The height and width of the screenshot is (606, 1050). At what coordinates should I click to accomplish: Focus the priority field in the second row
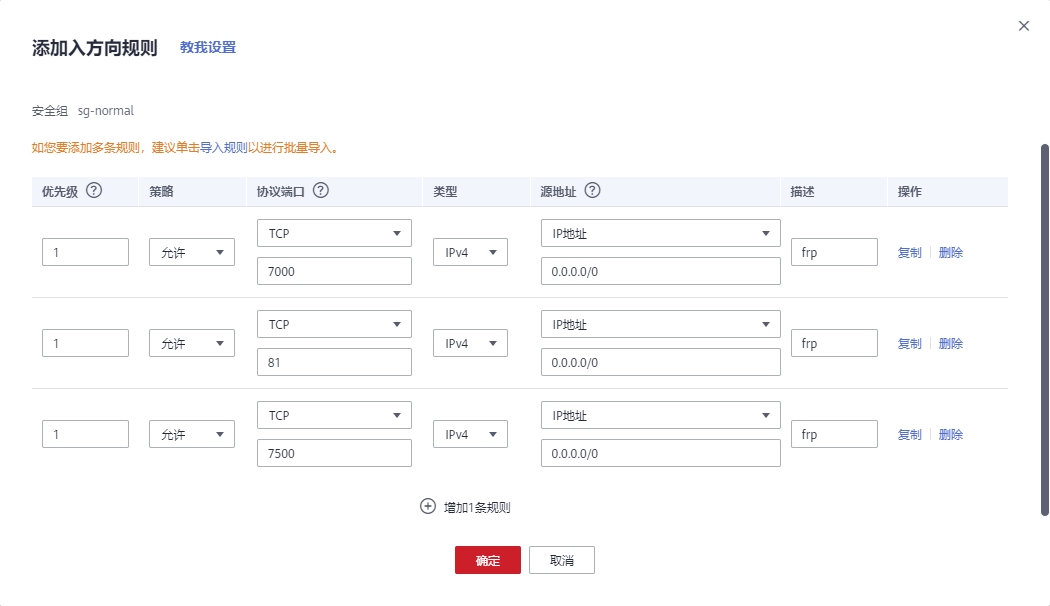pos(85,343)
